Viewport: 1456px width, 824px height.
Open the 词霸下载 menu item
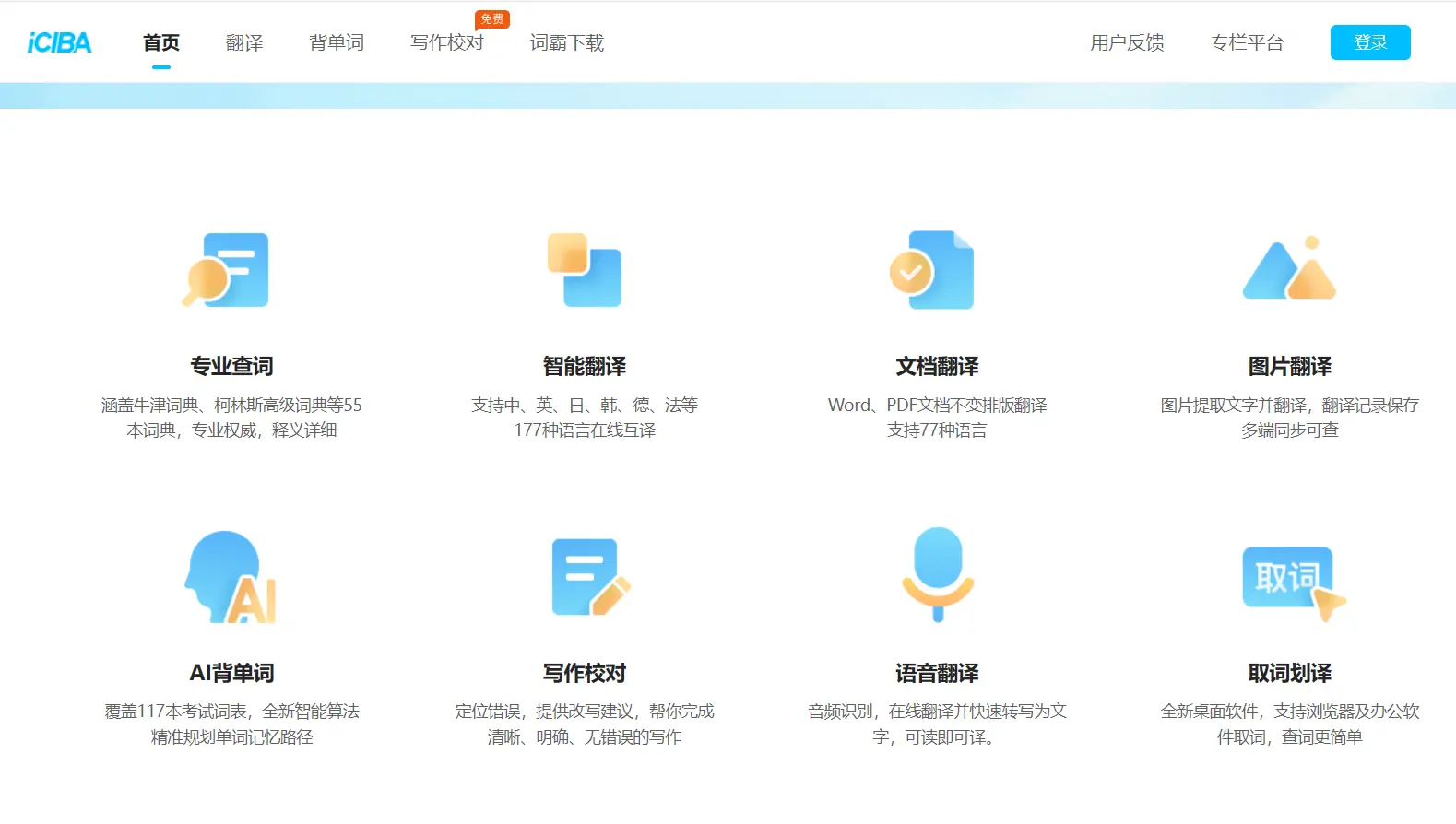click(567, 42)
